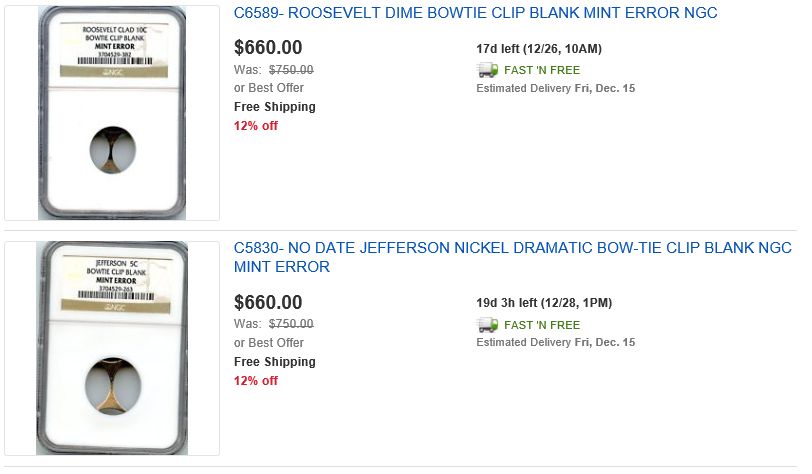Click the crossed-out $750.00 on Roosevelt dime listing
The width and height of the screenshot is (812, 474).
pyautogui.click(x=291, y=70)
